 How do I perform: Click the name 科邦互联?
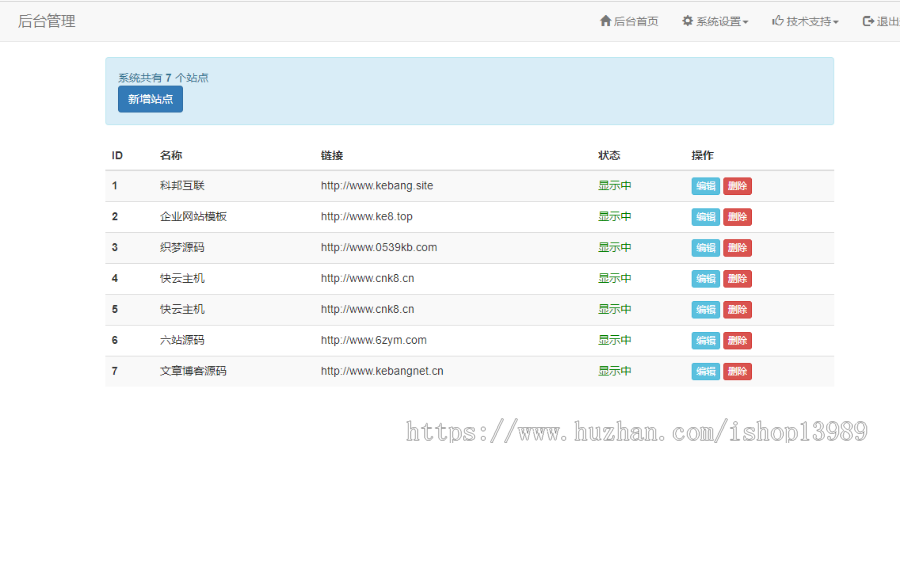tap(182, 186)
